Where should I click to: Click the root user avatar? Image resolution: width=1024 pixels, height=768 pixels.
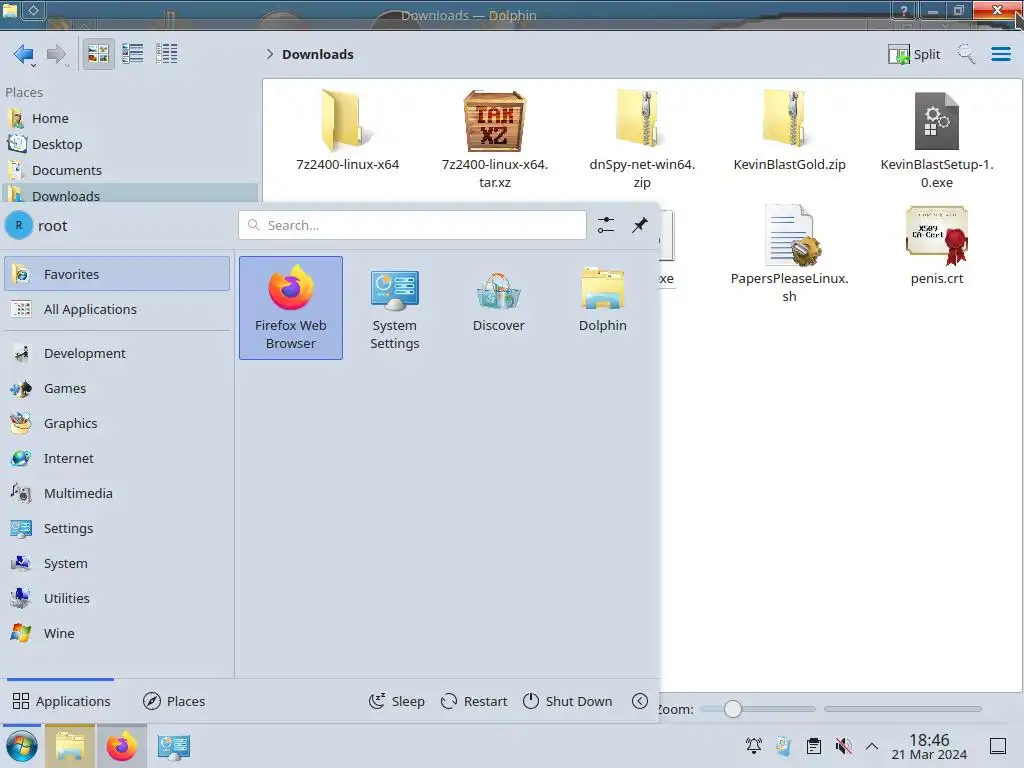19,225
